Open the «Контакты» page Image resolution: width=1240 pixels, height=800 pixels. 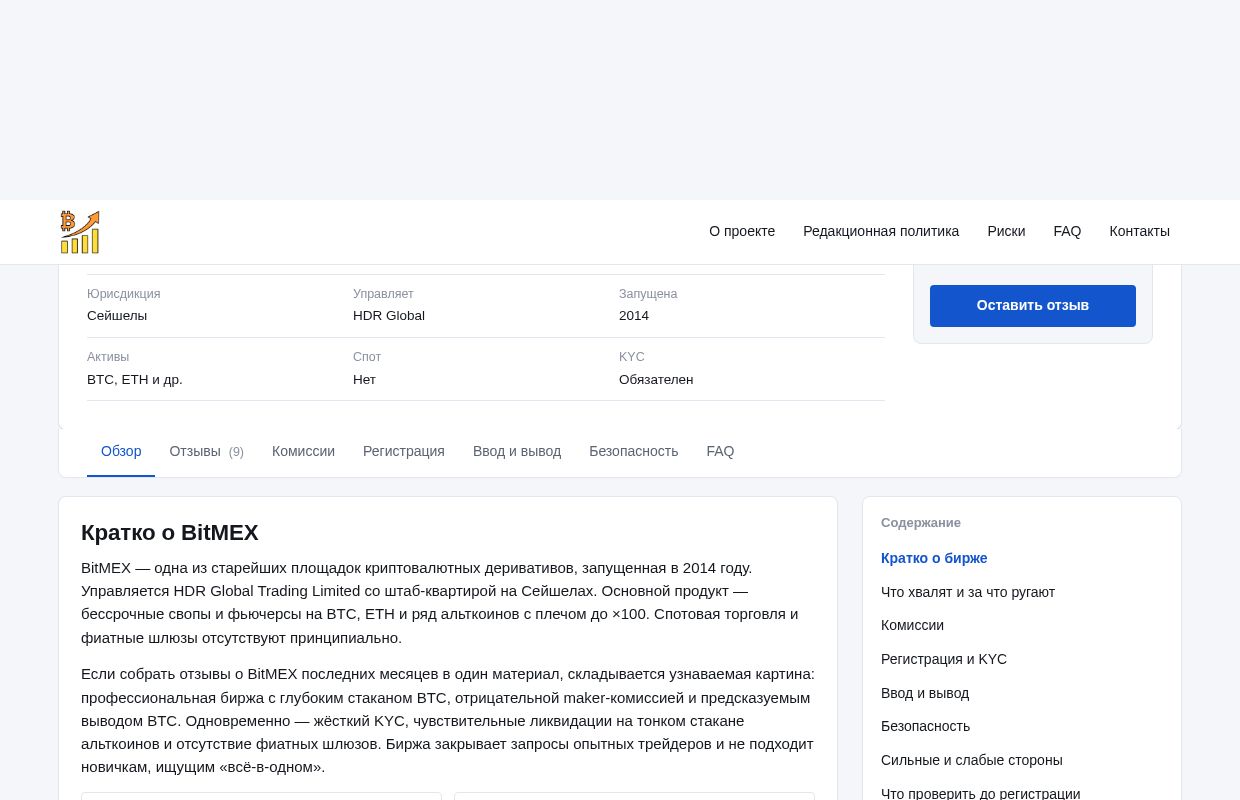click(1139, 231)
